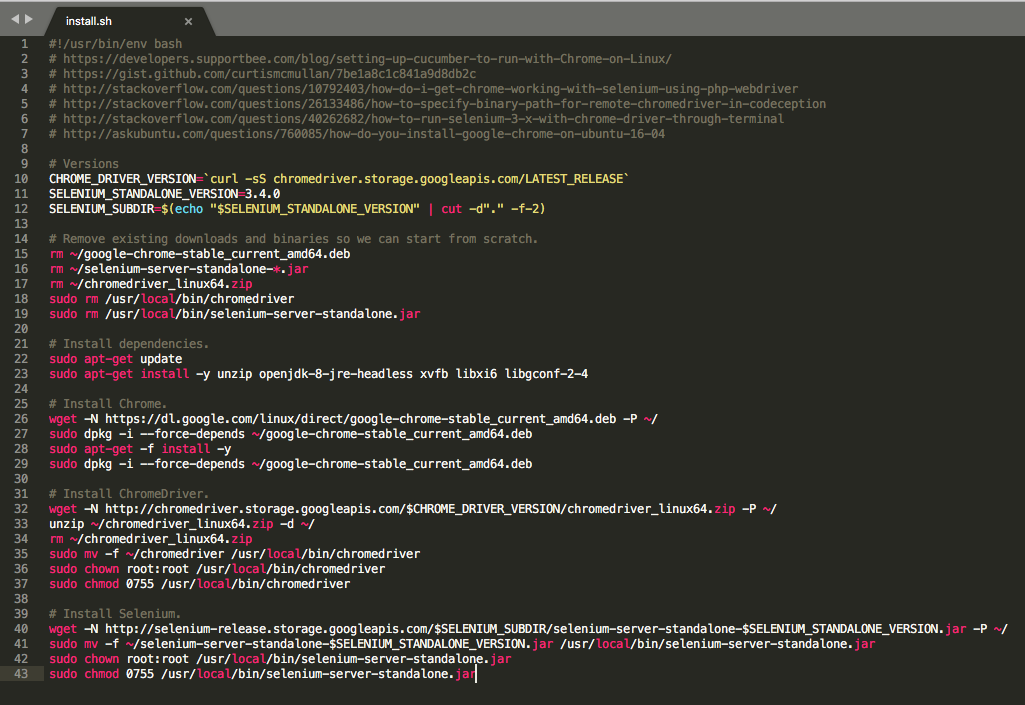Click 'sudo rm' selenium-server-standalone.jar line 19
The image size is (1025, 705).
click(235, 315)
